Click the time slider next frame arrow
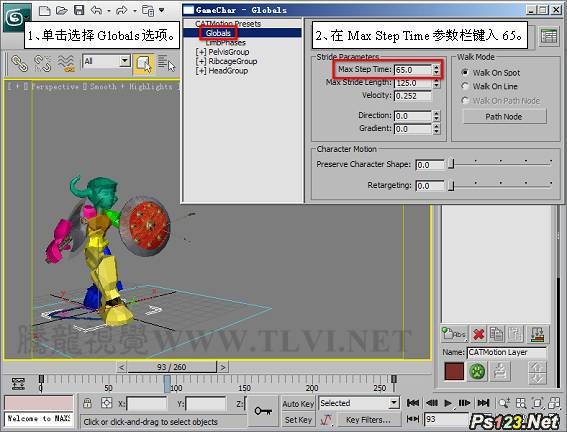 coord(223,367)
